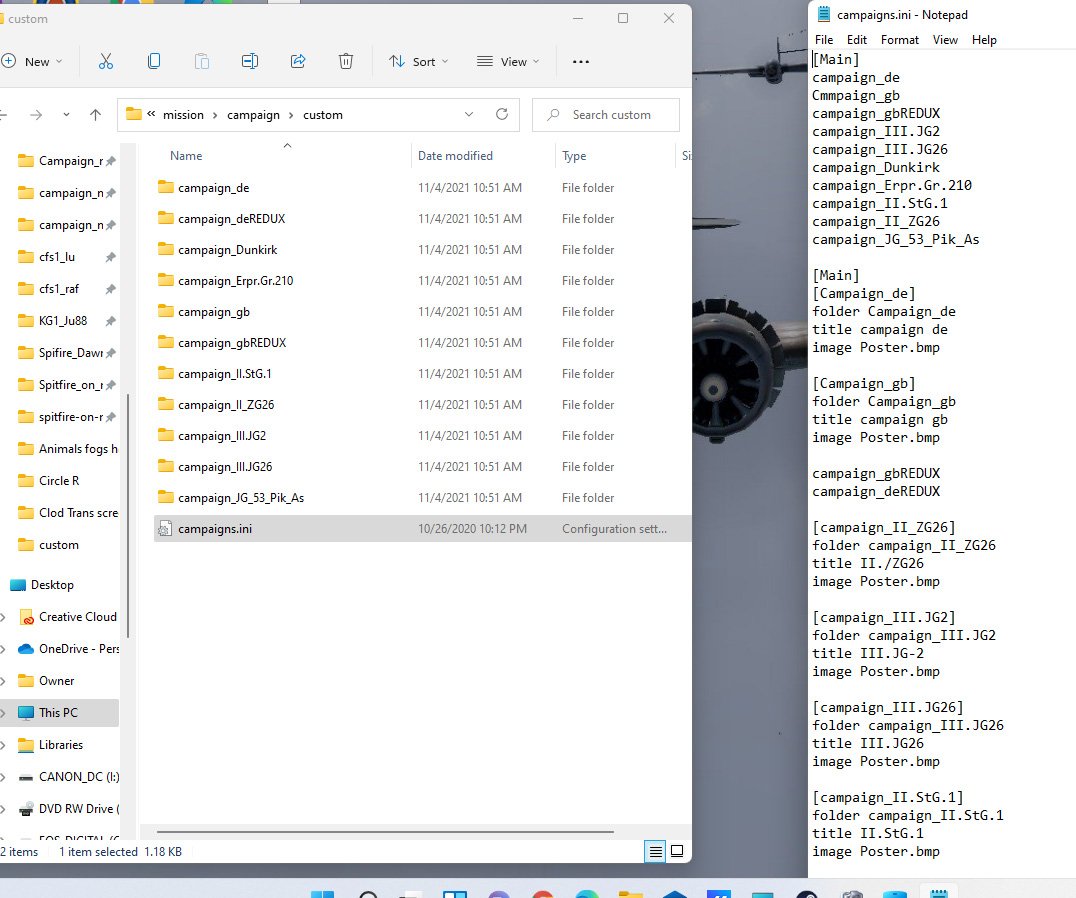
Task: Click the Forward navigation arrow
Action: [36, 115]
